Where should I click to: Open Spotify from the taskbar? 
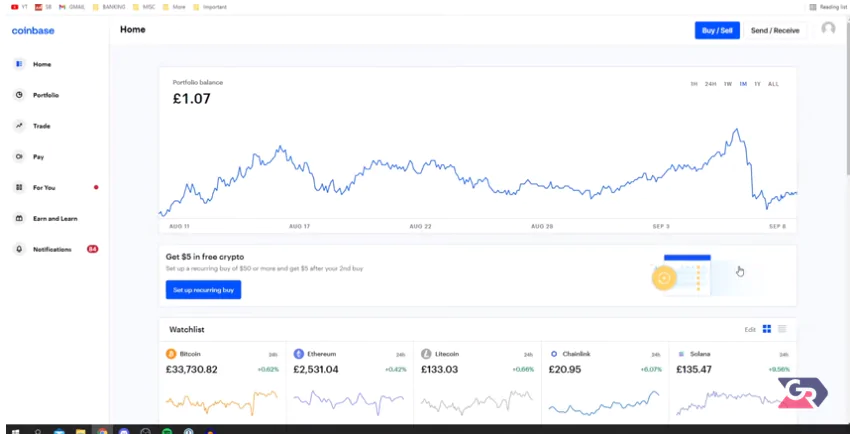pyautogui.click(x=167, y=431)
